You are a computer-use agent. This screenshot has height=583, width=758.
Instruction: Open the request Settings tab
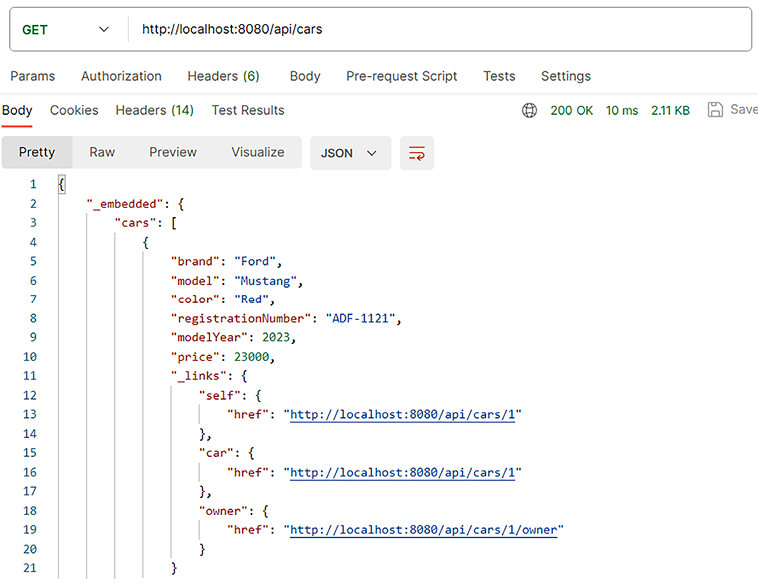click(x=566, y=76)
